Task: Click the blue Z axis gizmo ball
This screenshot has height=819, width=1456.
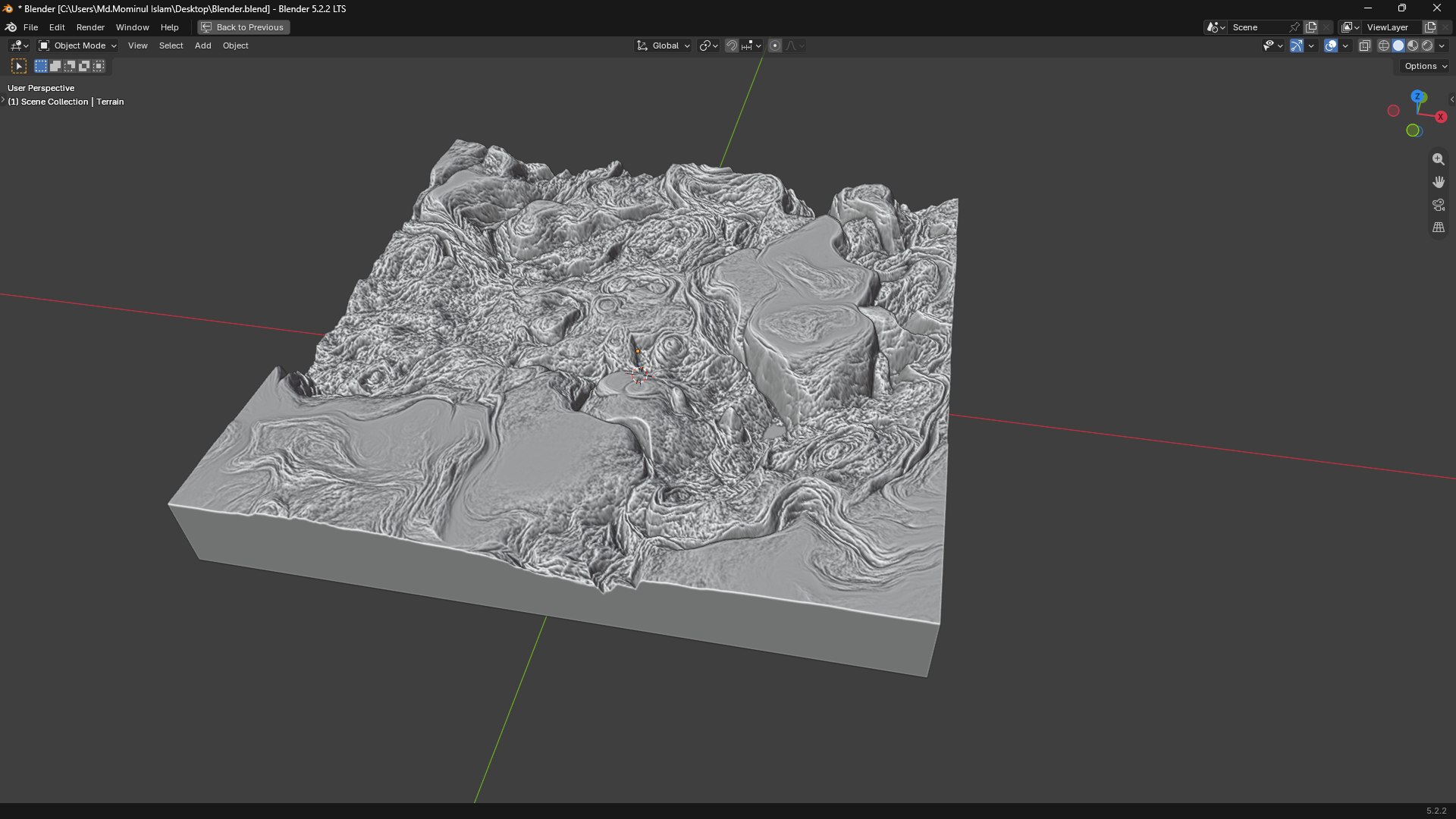Action: pos(1417,97)
